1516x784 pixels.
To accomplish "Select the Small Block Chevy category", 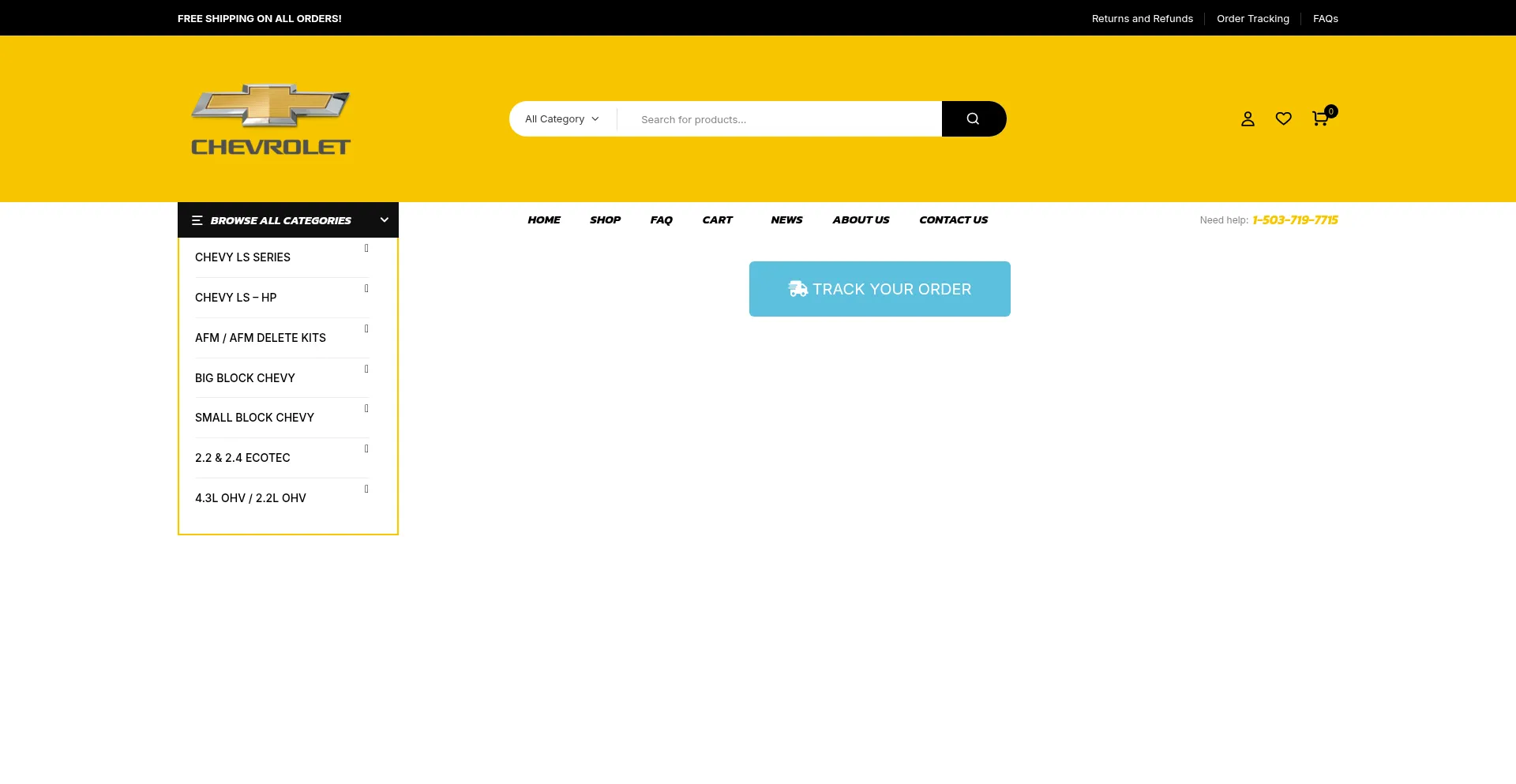I will click(x=254, y=418).
